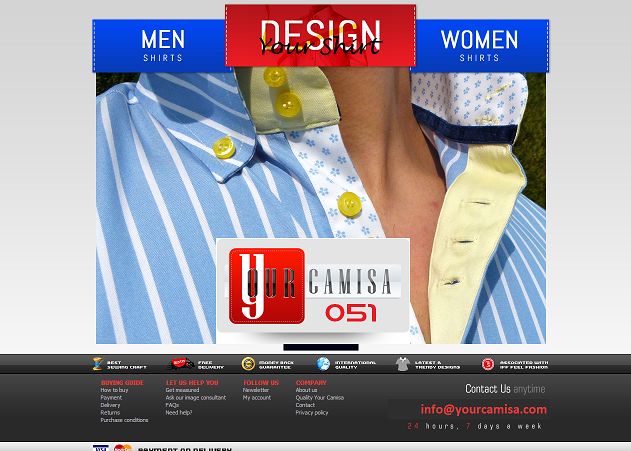The width and height of the screenshot is (631, 451).
Task: Open the Delivery footer link
Action: point(110,405)
